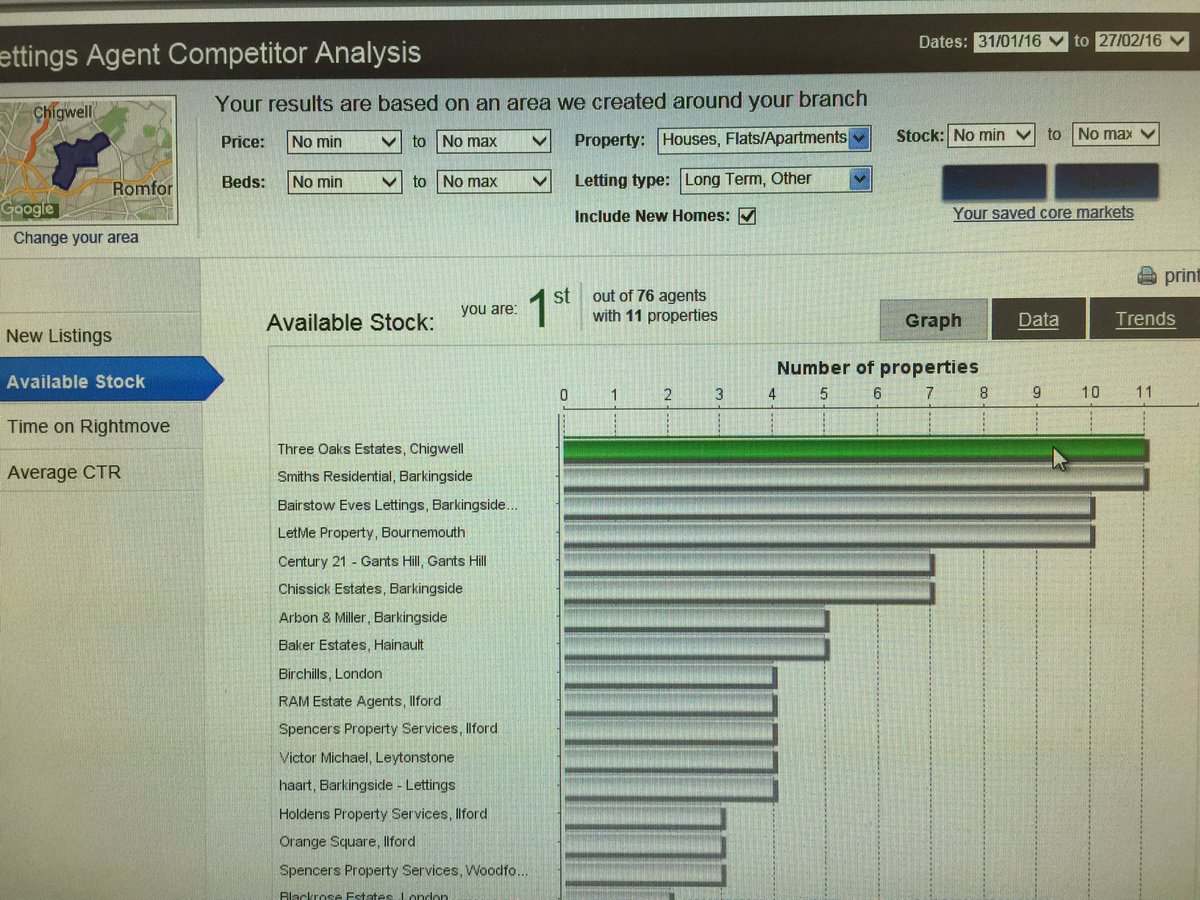Open the Stock maximum dropdown

click(1115, 134)
